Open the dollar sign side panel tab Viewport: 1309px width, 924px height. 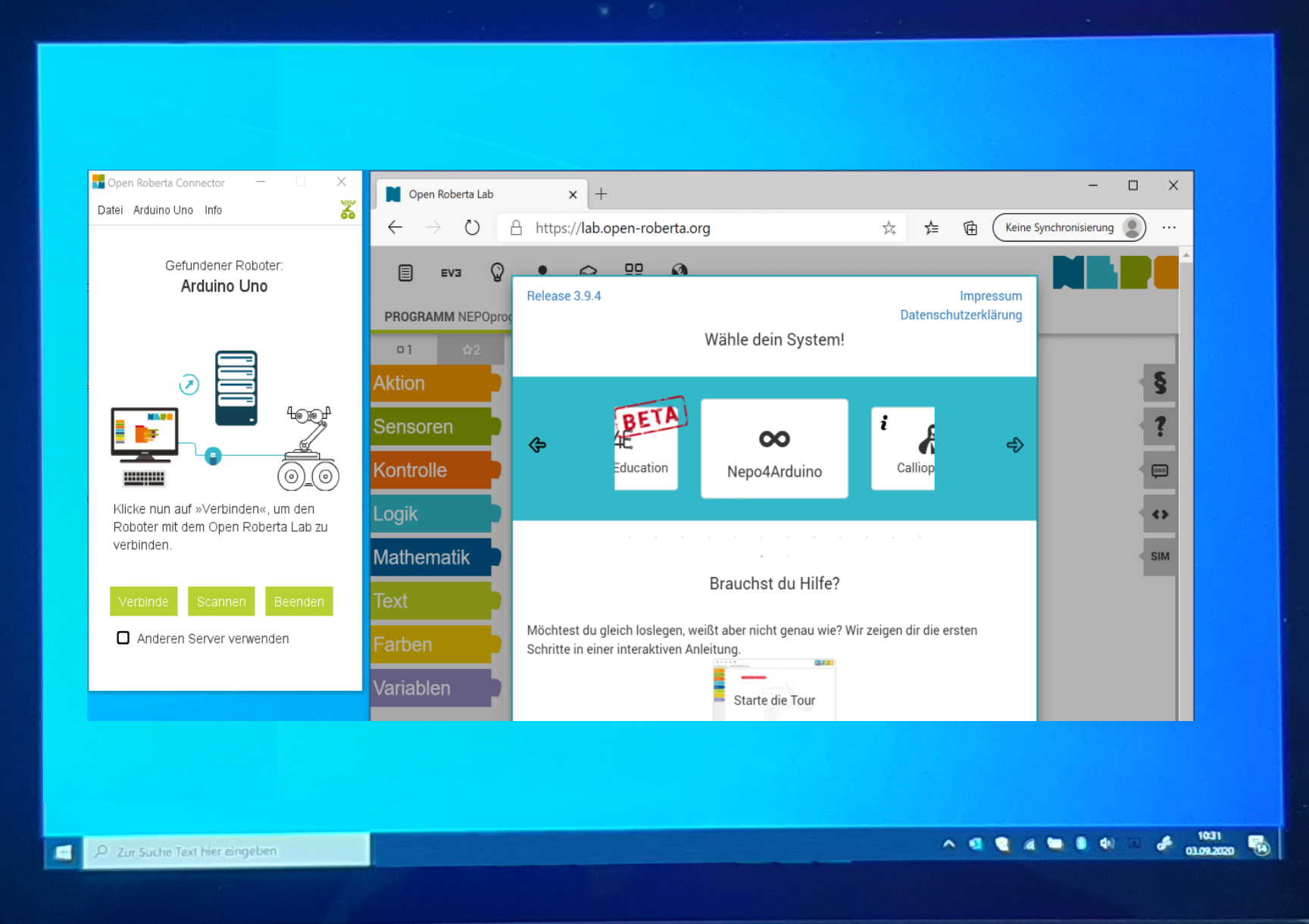pos(1160,383)
